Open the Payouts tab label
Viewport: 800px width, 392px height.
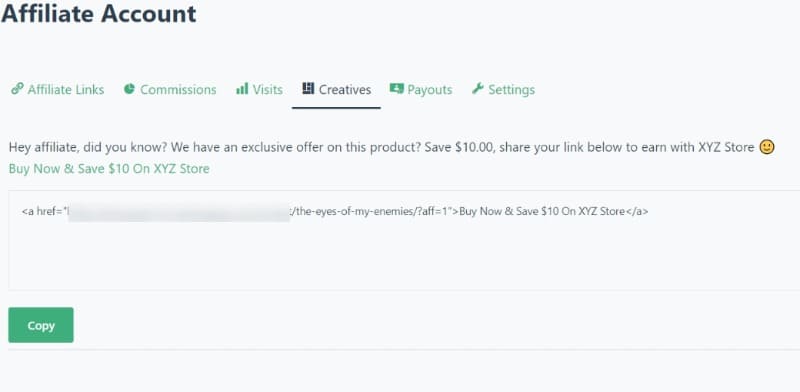point(430,90)
